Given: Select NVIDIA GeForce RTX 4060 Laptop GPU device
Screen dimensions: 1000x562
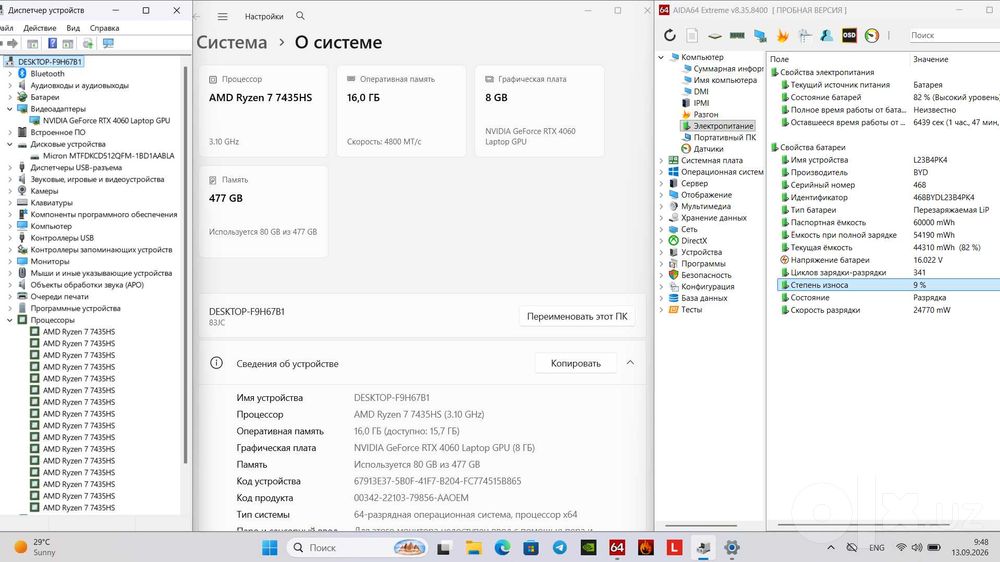Looking at the screenshot, I should pos(106,121).
